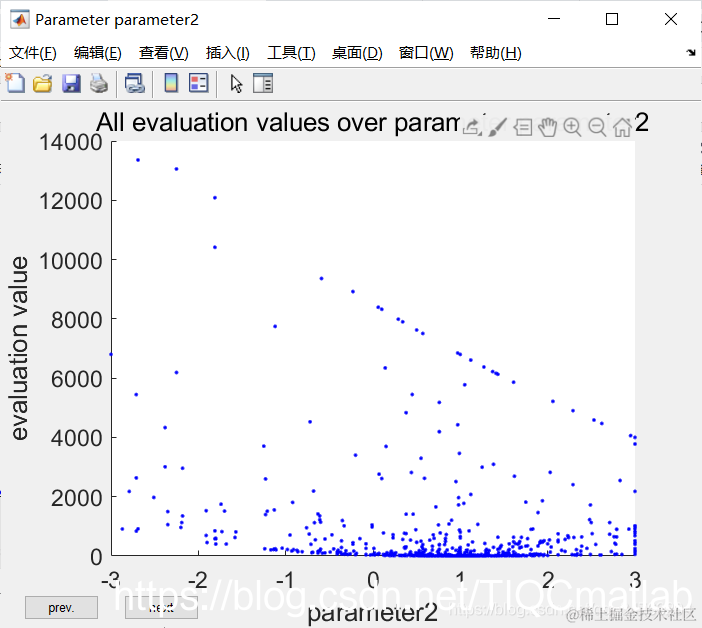Click the MATLAB logo in title bar

[x=20, y=20]
